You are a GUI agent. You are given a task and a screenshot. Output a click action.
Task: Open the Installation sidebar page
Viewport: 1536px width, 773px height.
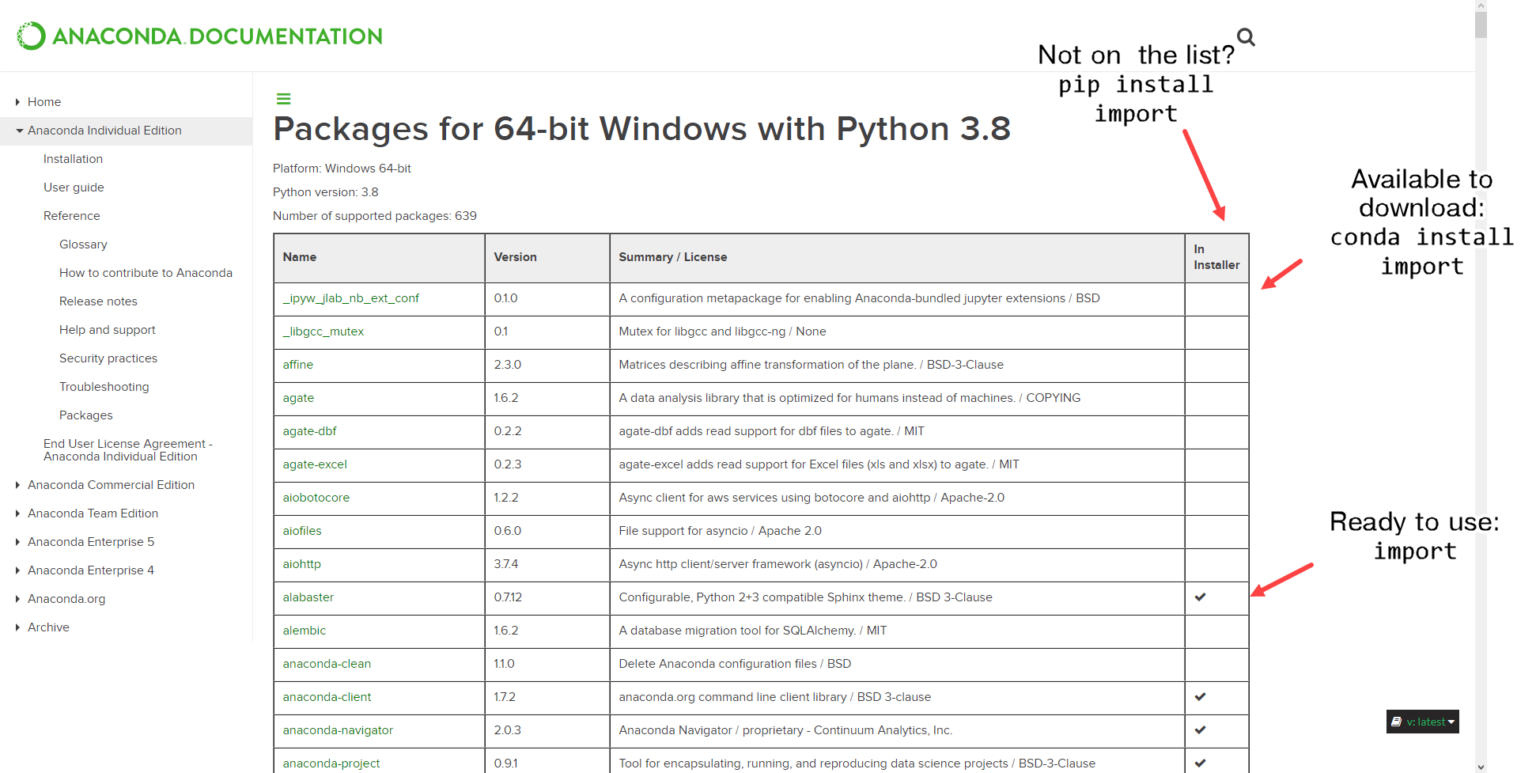[73, 159]
